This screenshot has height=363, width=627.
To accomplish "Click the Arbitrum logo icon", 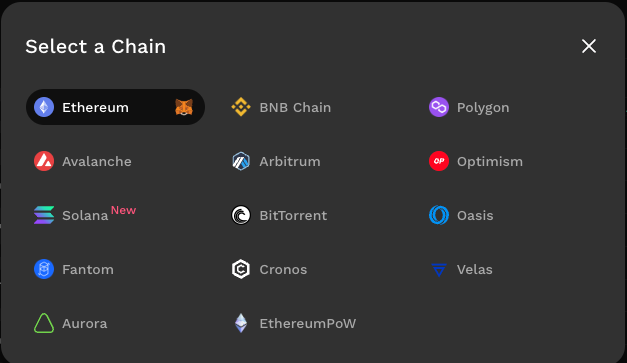I will [x=241, y=161].
